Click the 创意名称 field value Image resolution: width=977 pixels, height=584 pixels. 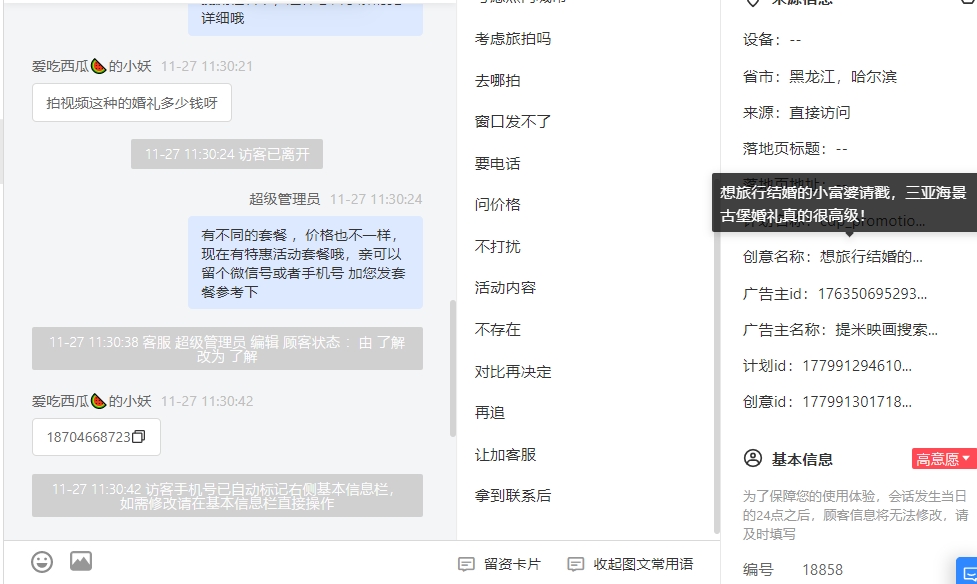pos(871,257)
